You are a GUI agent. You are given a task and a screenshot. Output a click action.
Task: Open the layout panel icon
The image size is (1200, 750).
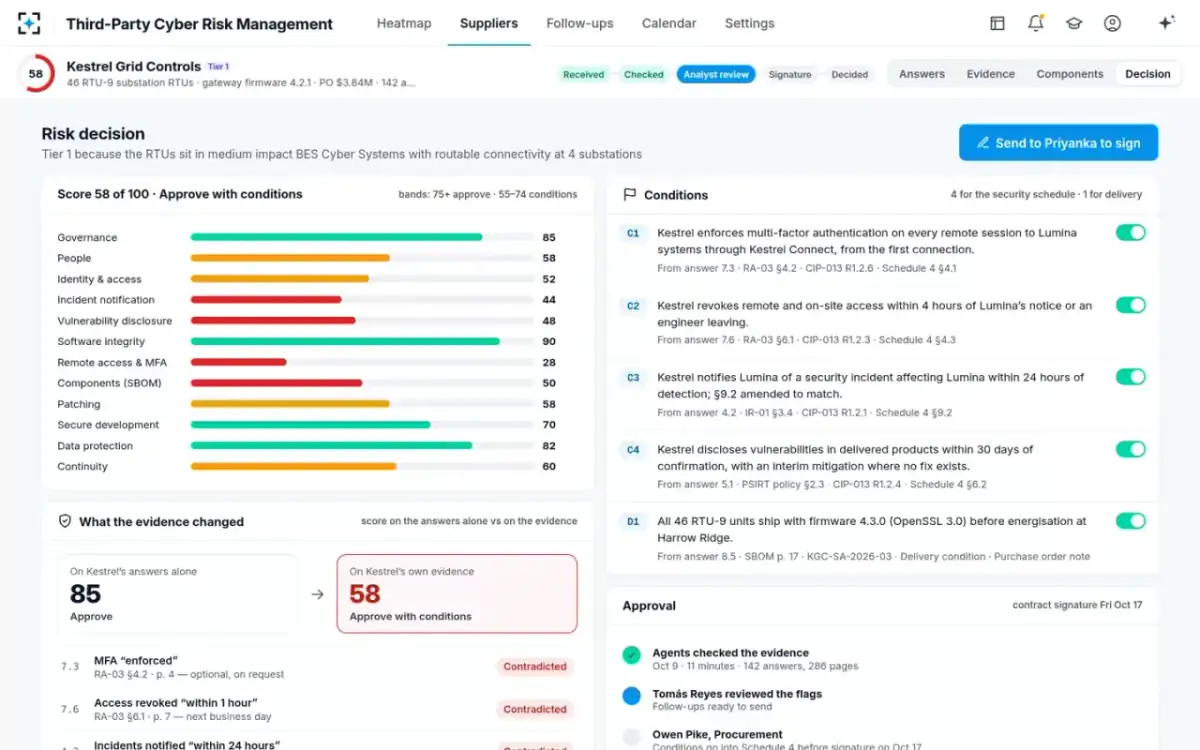coord(997,23)
